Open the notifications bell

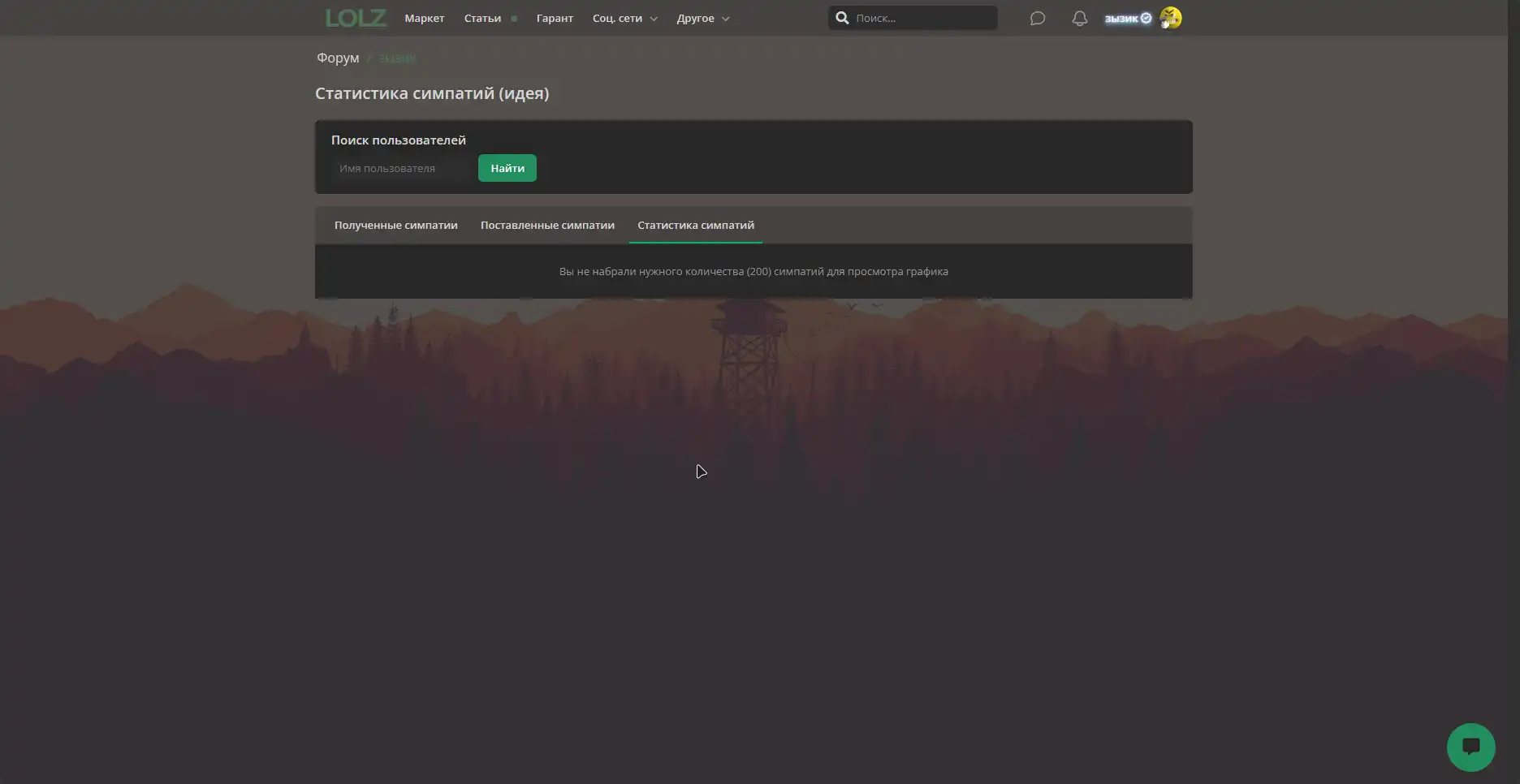coord(1079,18)
